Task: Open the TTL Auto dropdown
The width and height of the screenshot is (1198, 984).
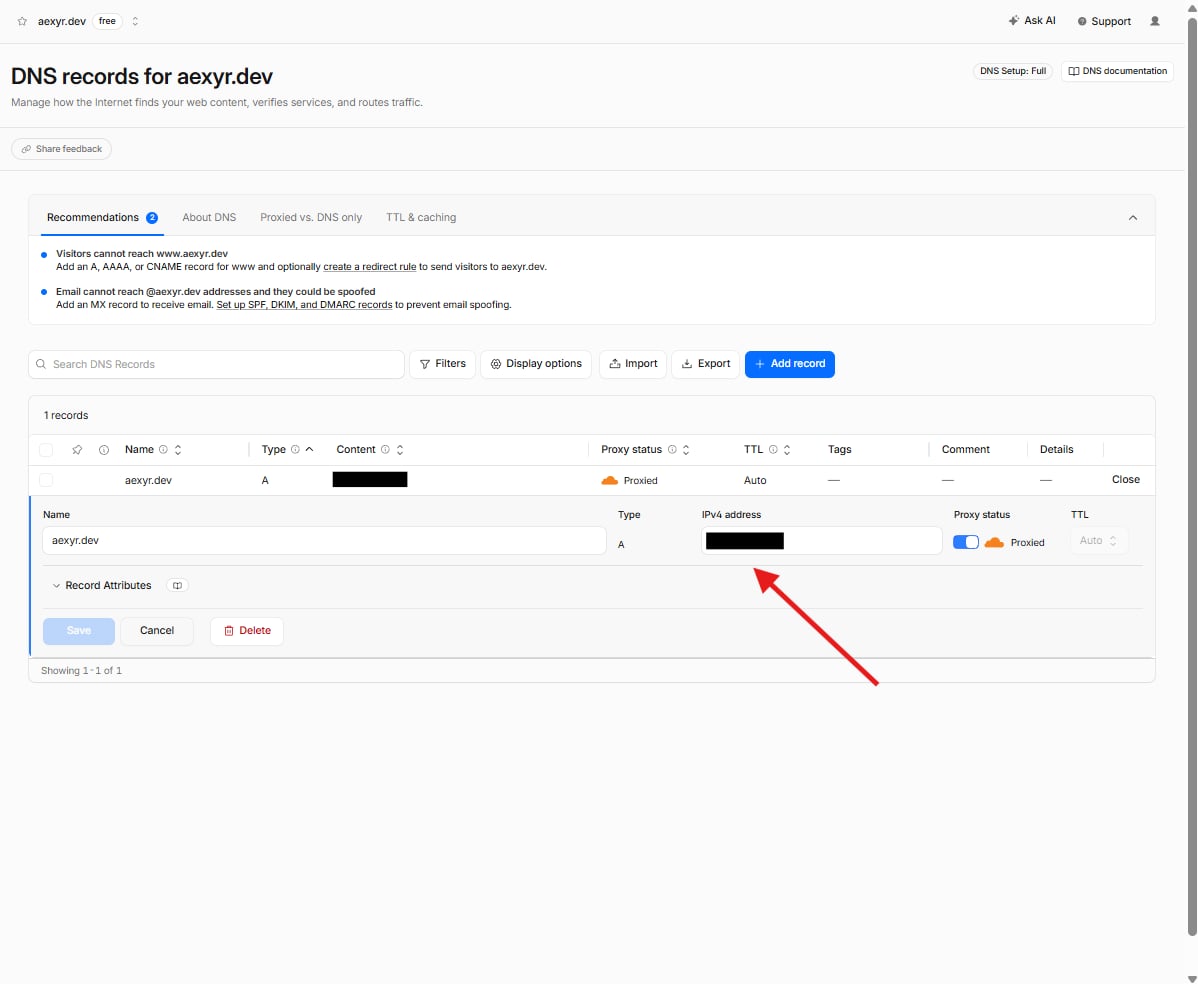Action: click(1099, 541)
